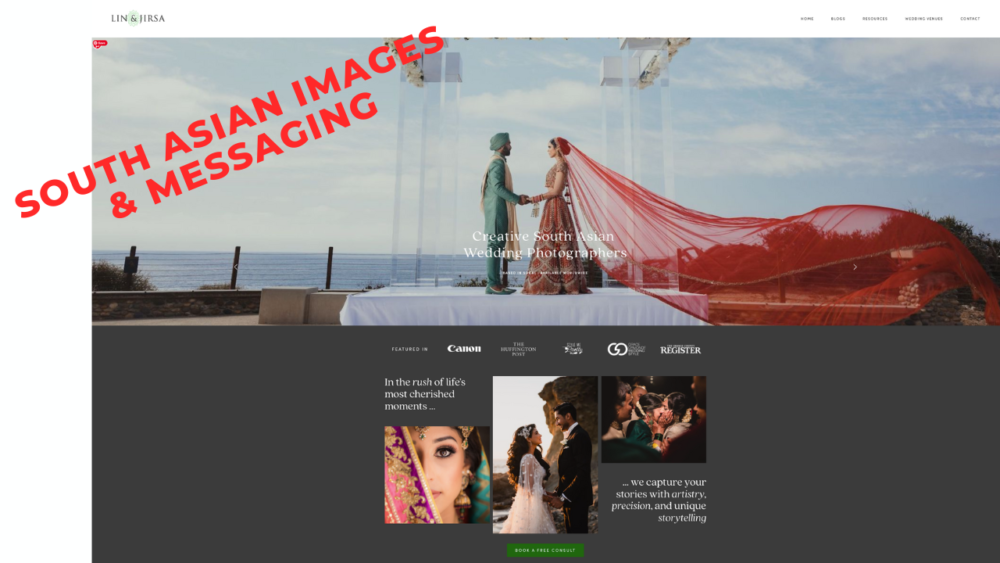Image resolution: width=1000 pixels, height=563 pixels.
Task: Click the interlocking rings wedding style logo
Action: point(618,349)
